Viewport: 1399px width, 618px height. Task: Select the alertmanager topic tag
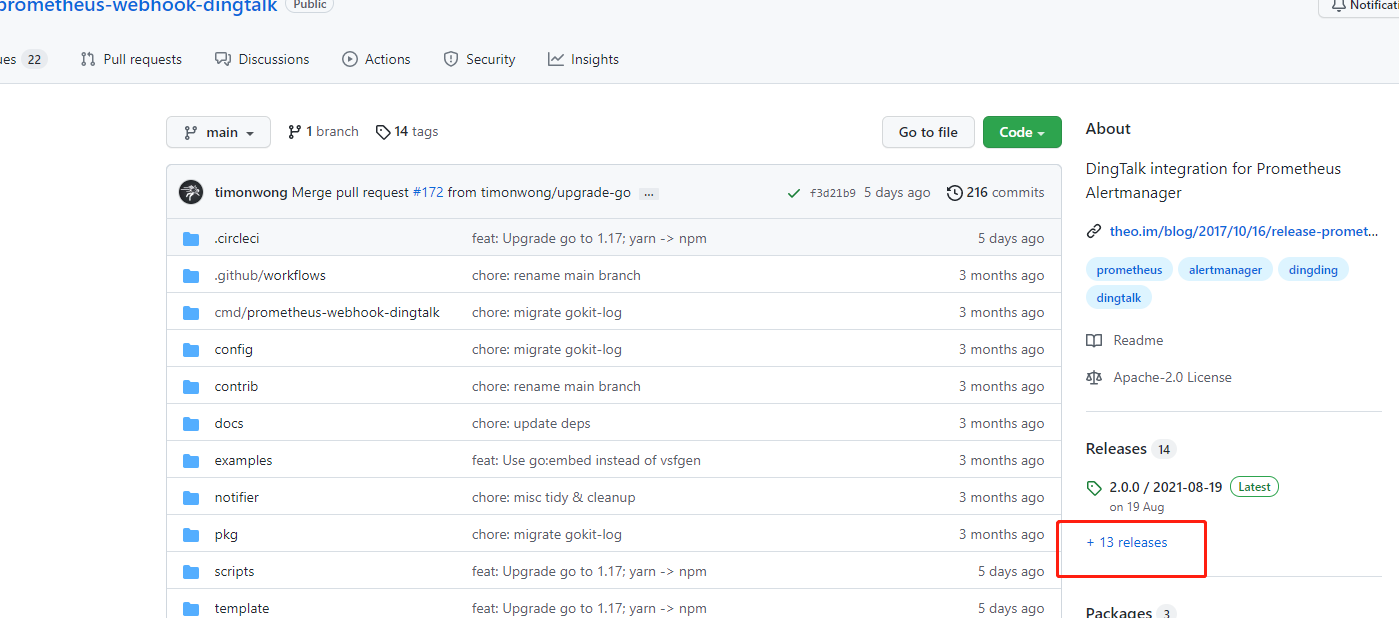click(1225, 270)
